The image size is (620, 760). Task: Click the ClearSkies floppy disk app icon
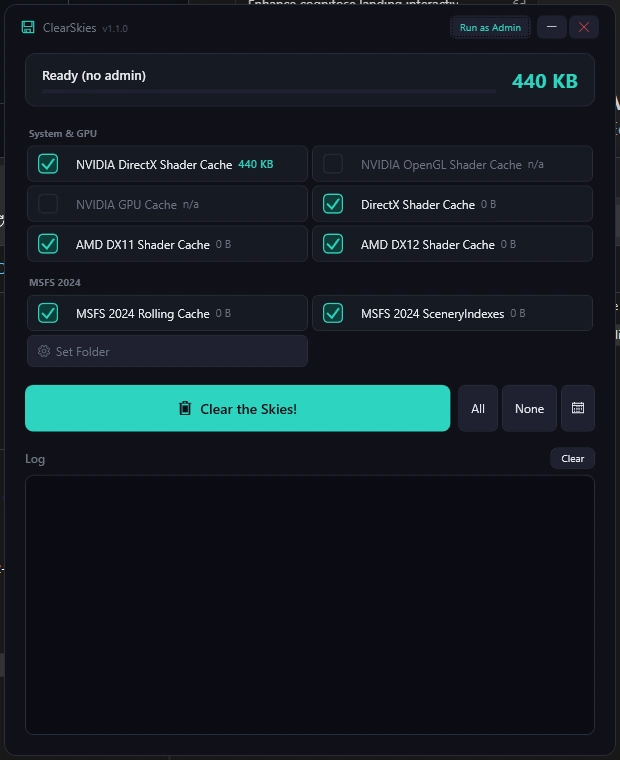click(x=28, y=27)
